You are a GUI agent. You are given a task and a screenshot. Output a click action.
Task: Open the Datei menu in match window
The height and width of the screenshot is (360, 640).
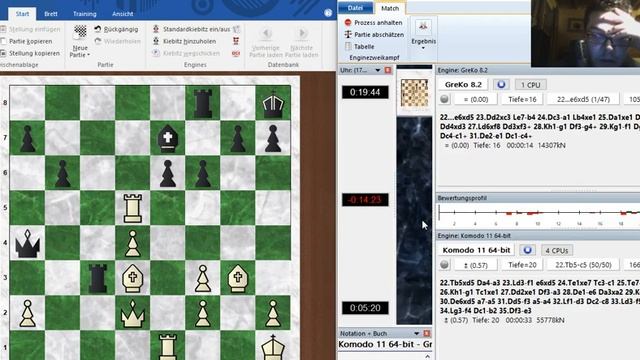(355, 8)
